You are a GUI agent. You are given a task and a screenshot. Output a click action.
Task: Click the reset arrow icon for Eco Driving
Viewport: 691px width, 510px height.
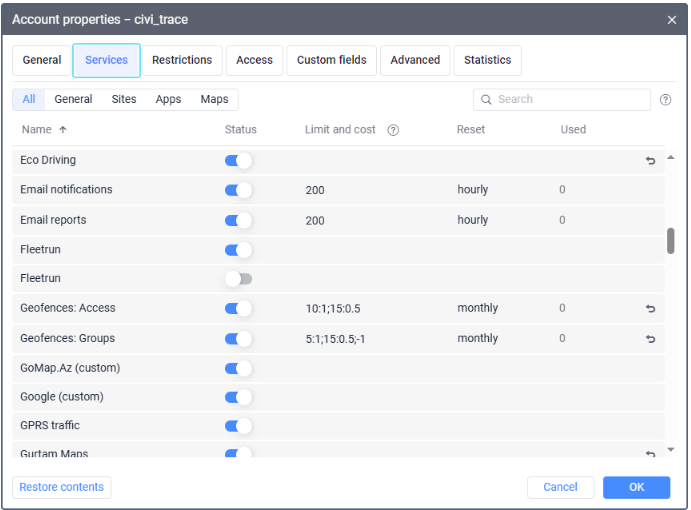coord(650,160)
